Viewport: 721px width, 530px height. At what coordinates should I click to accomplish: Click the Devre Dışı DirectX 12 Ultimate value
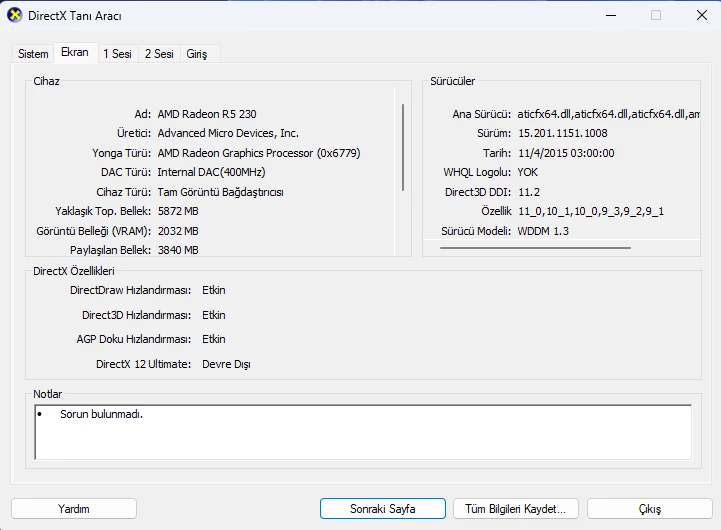coord(226,365)
